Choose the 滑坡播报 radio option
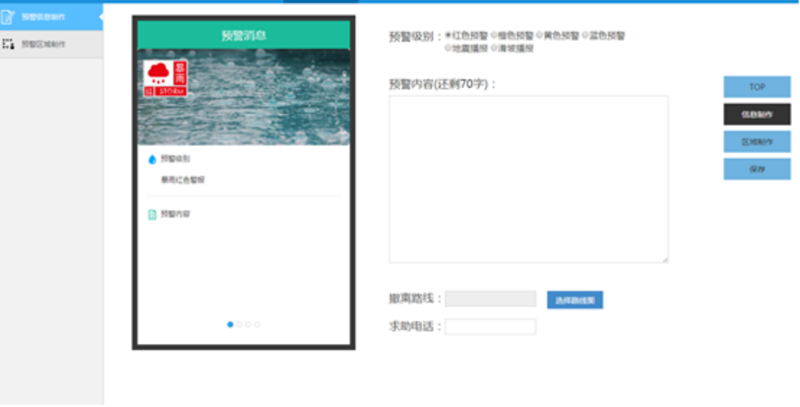 pos(494,47)
